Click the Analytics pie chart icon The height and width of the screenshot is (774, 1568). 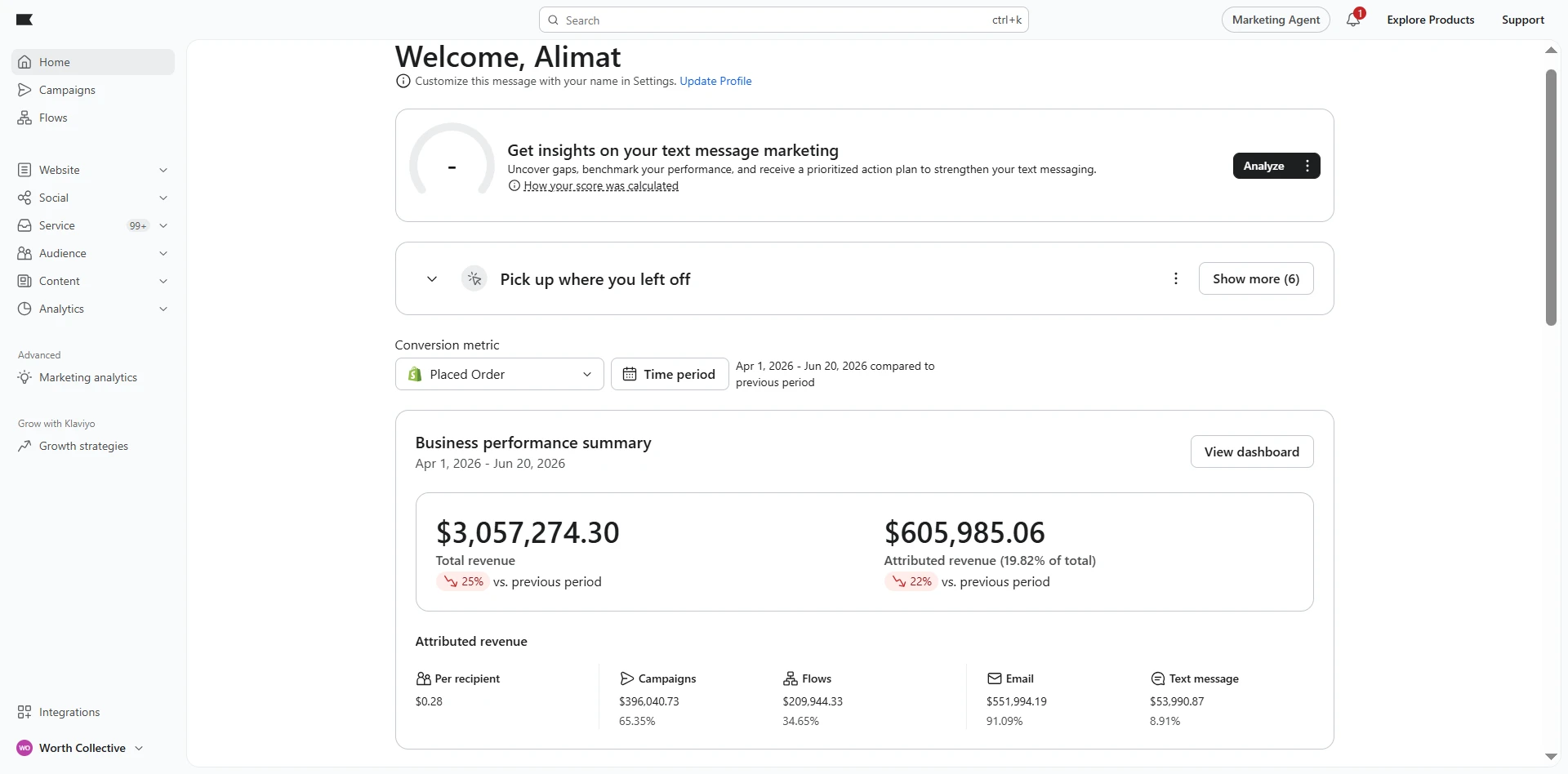coord(24,309)
